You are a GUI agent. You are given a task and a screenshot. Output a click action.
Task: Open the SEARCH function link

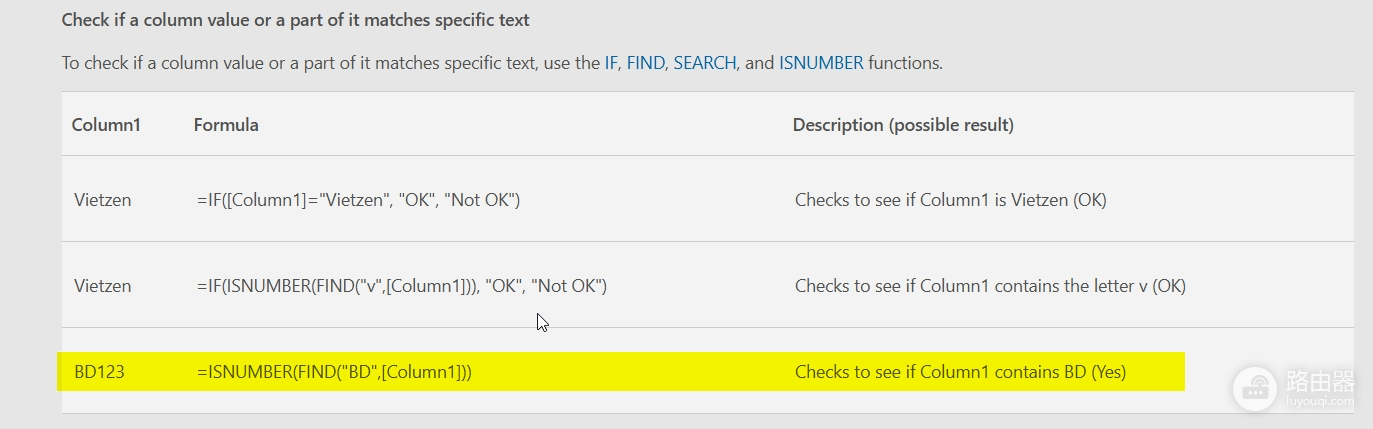(x=705, y=62)
